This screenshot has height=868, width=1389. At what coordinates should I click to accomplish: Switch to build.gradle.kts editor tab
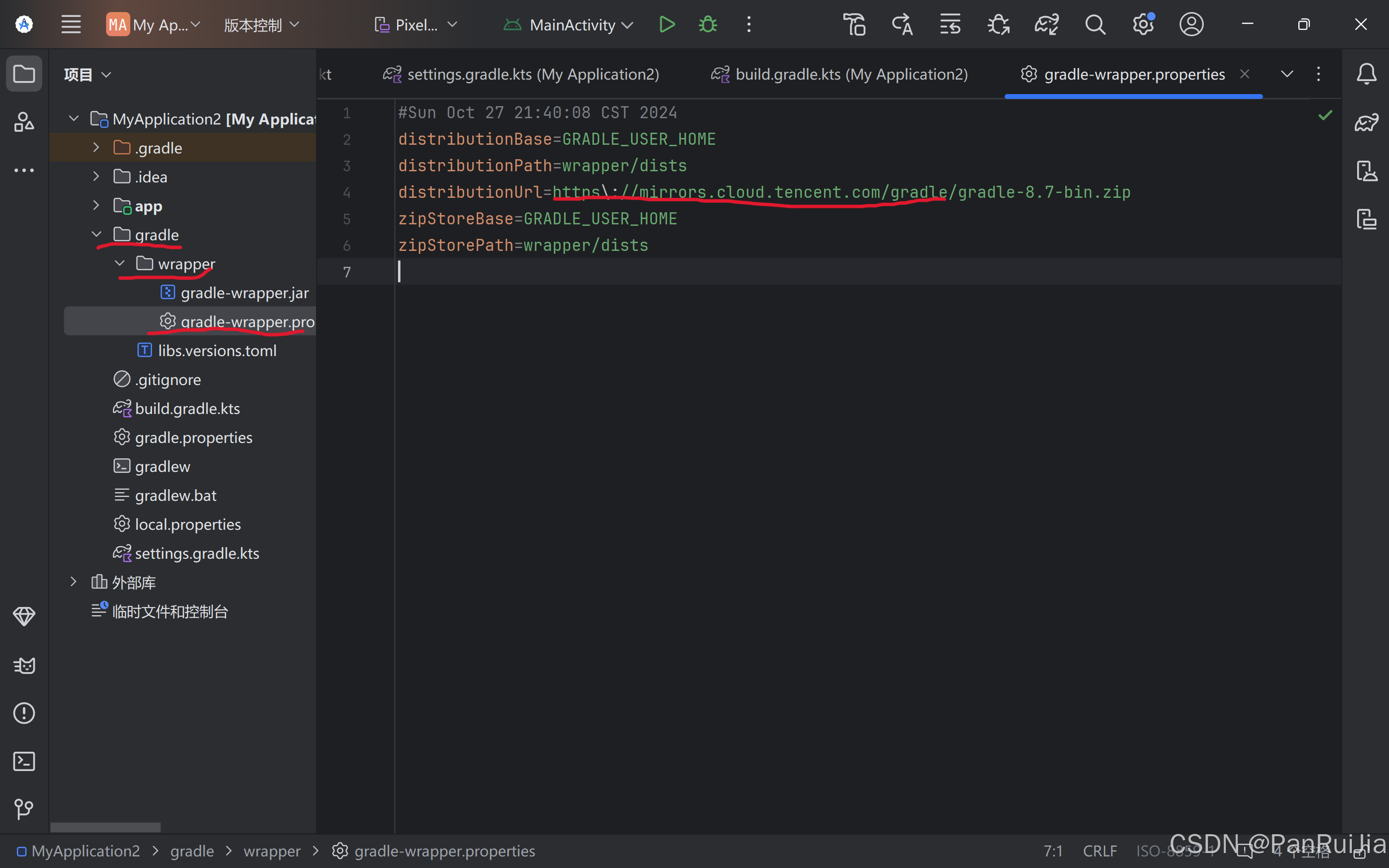coord(851,74)
